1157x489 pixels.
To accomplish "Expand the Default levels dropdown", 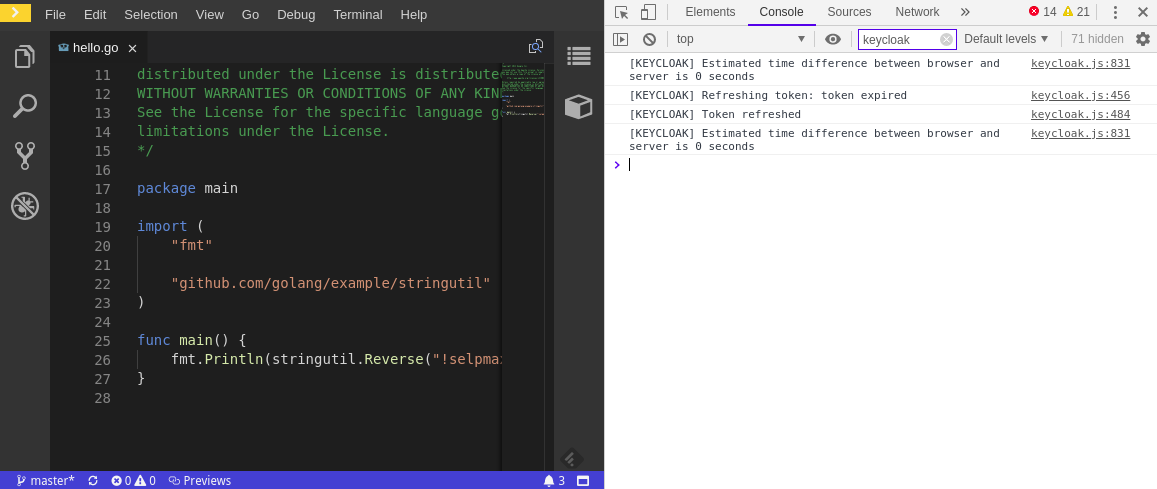I will [x=1006, y=39].
